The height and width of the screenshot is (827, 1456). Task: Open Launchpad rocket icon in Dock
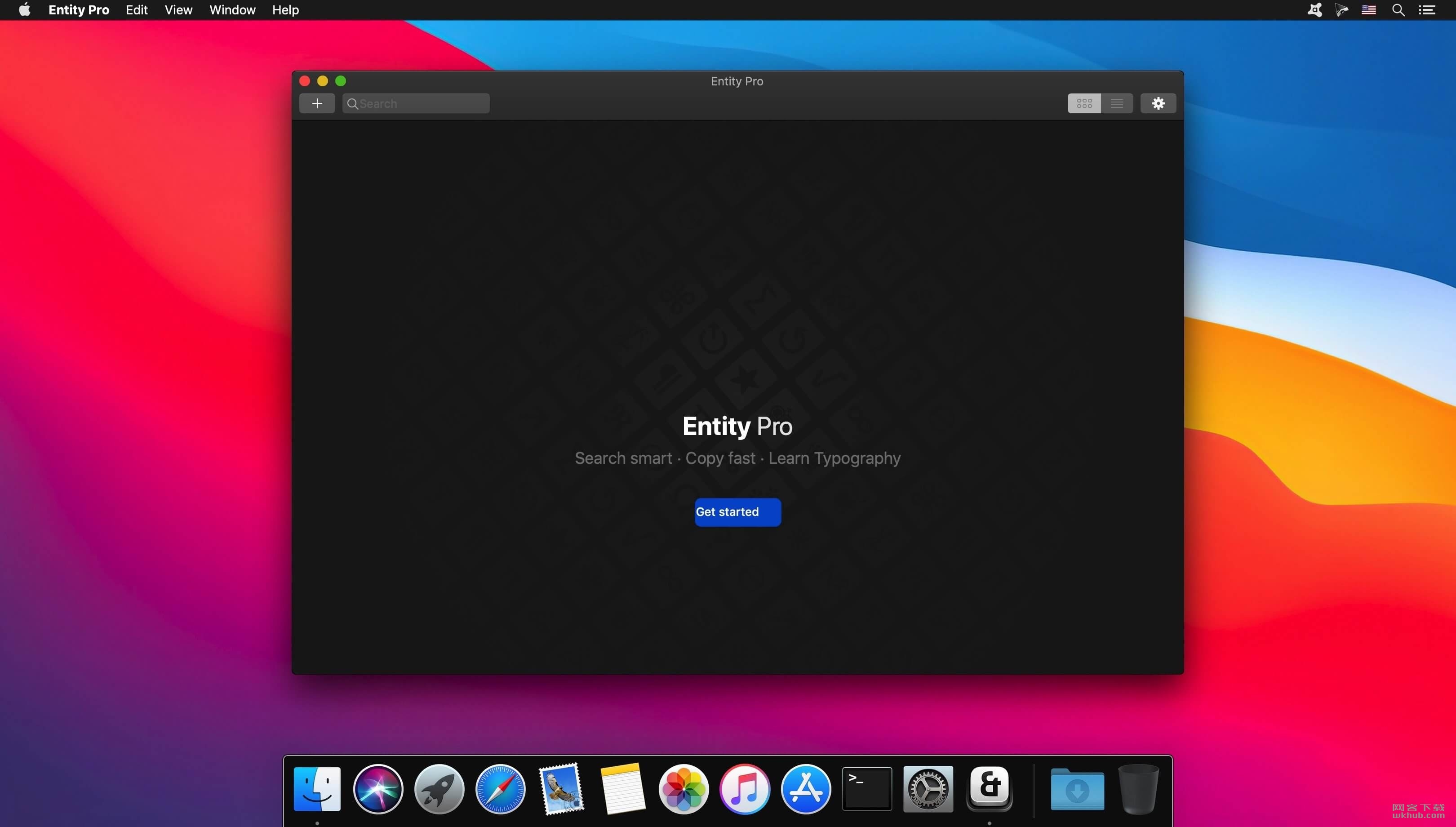(x=439, y=788)
